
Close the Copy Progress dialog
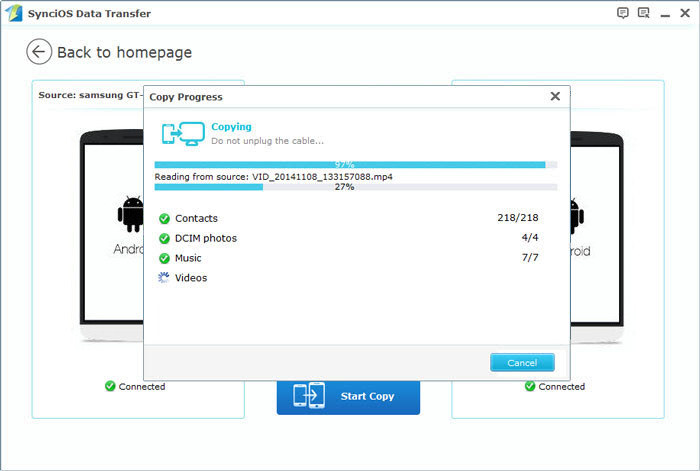(x=555, y=96)
